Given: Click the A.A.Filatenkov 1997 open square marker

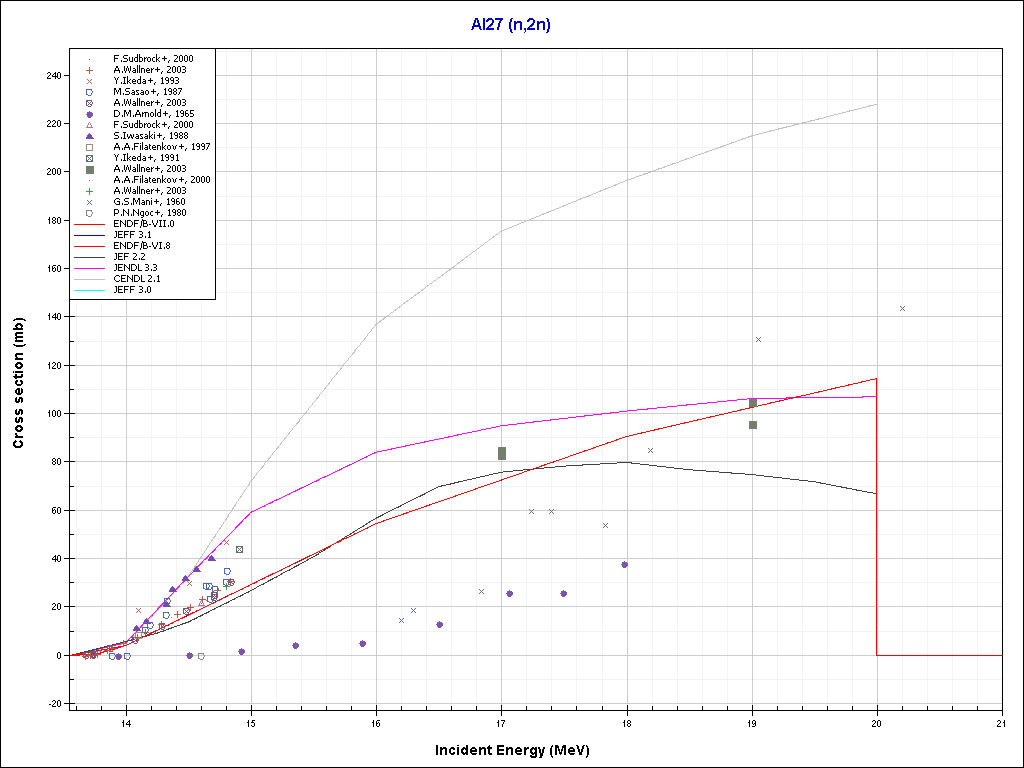Looking at the screenshot, I should (x=89, y=147).
